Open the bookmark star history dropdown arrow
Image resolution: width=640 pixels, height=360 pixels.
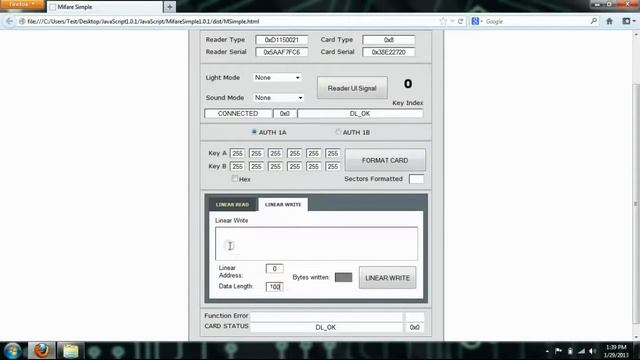(x=452, y=21)
